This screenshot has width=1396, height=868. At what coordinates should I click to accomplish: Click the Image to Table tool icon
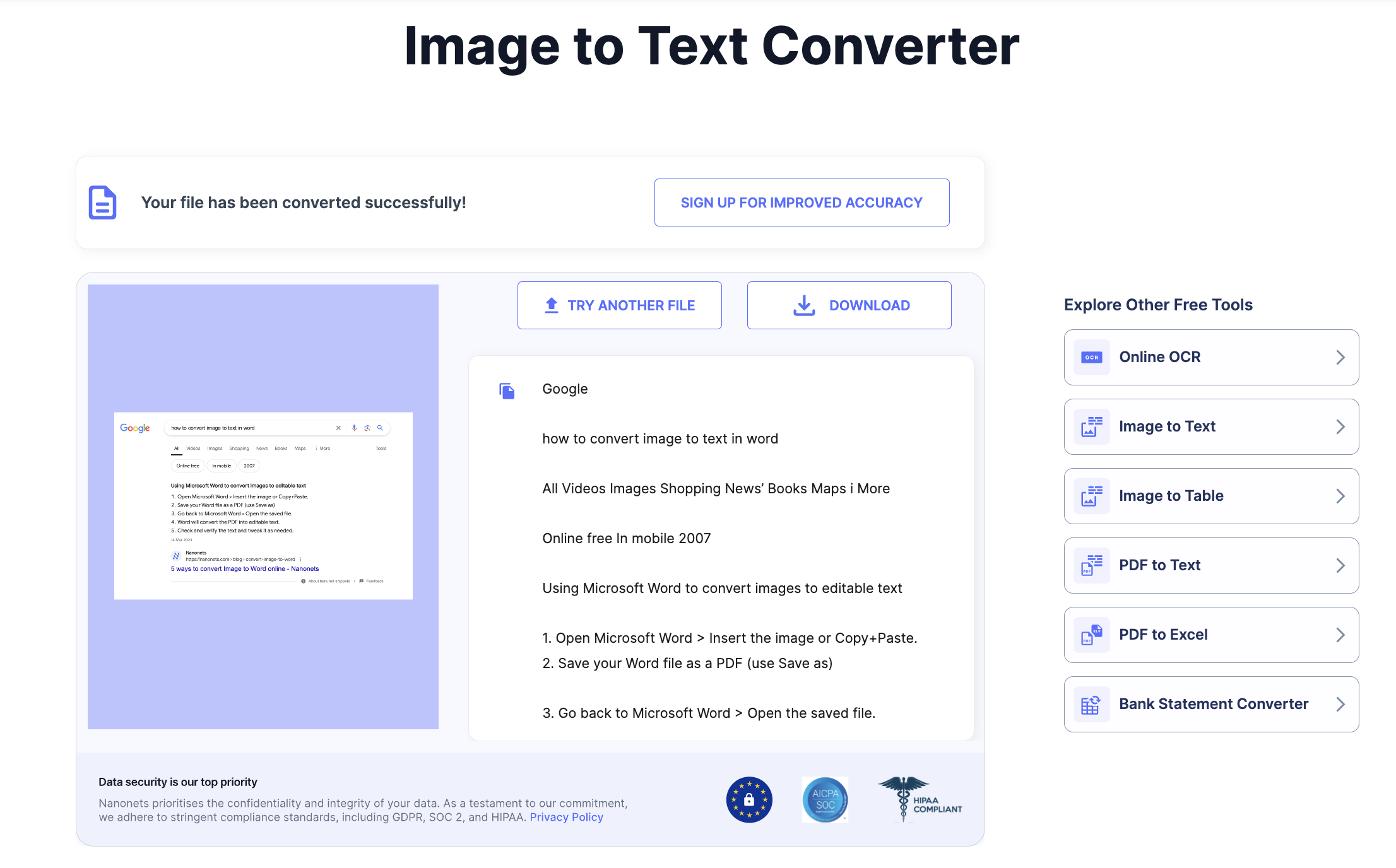(x=1091, y=495)
